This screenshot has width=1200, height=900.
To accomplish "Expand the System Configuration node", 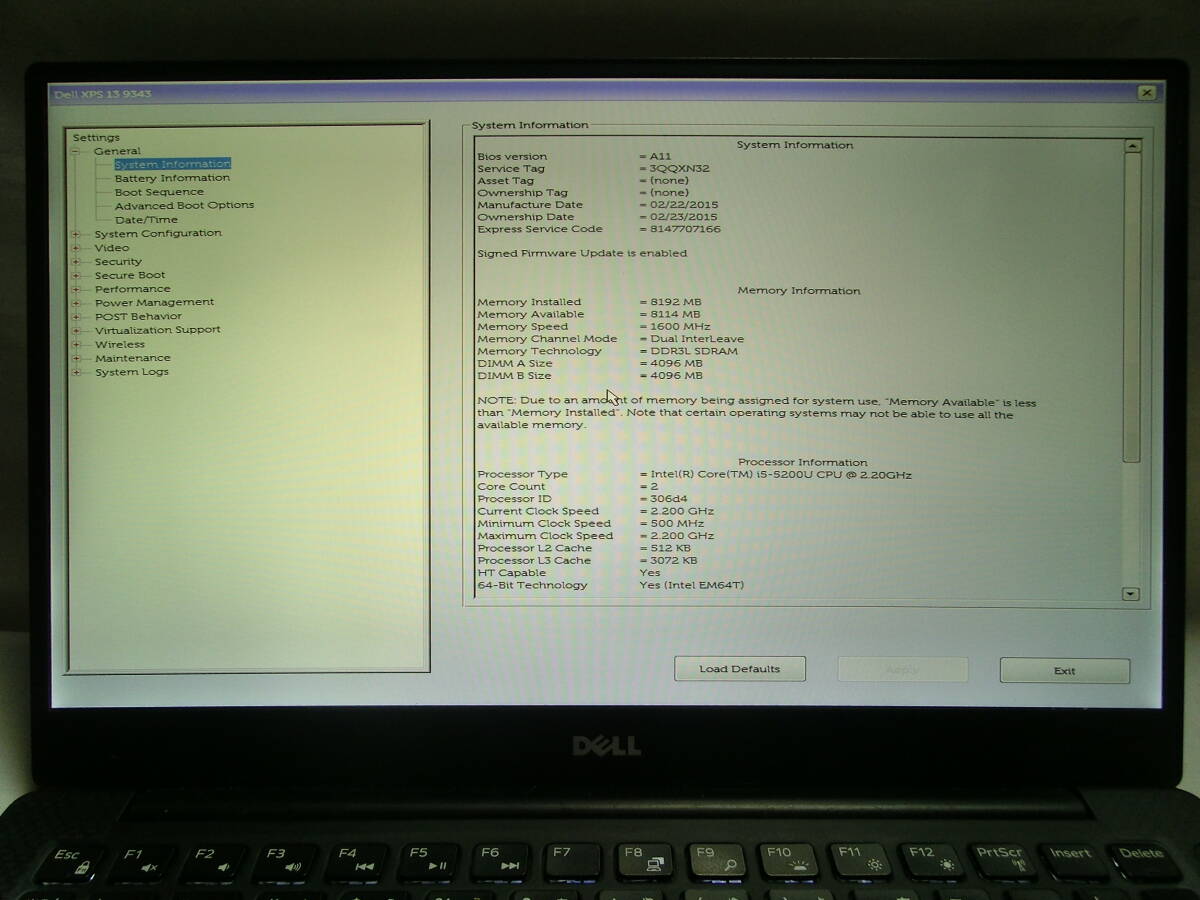I will click(75, 234).
